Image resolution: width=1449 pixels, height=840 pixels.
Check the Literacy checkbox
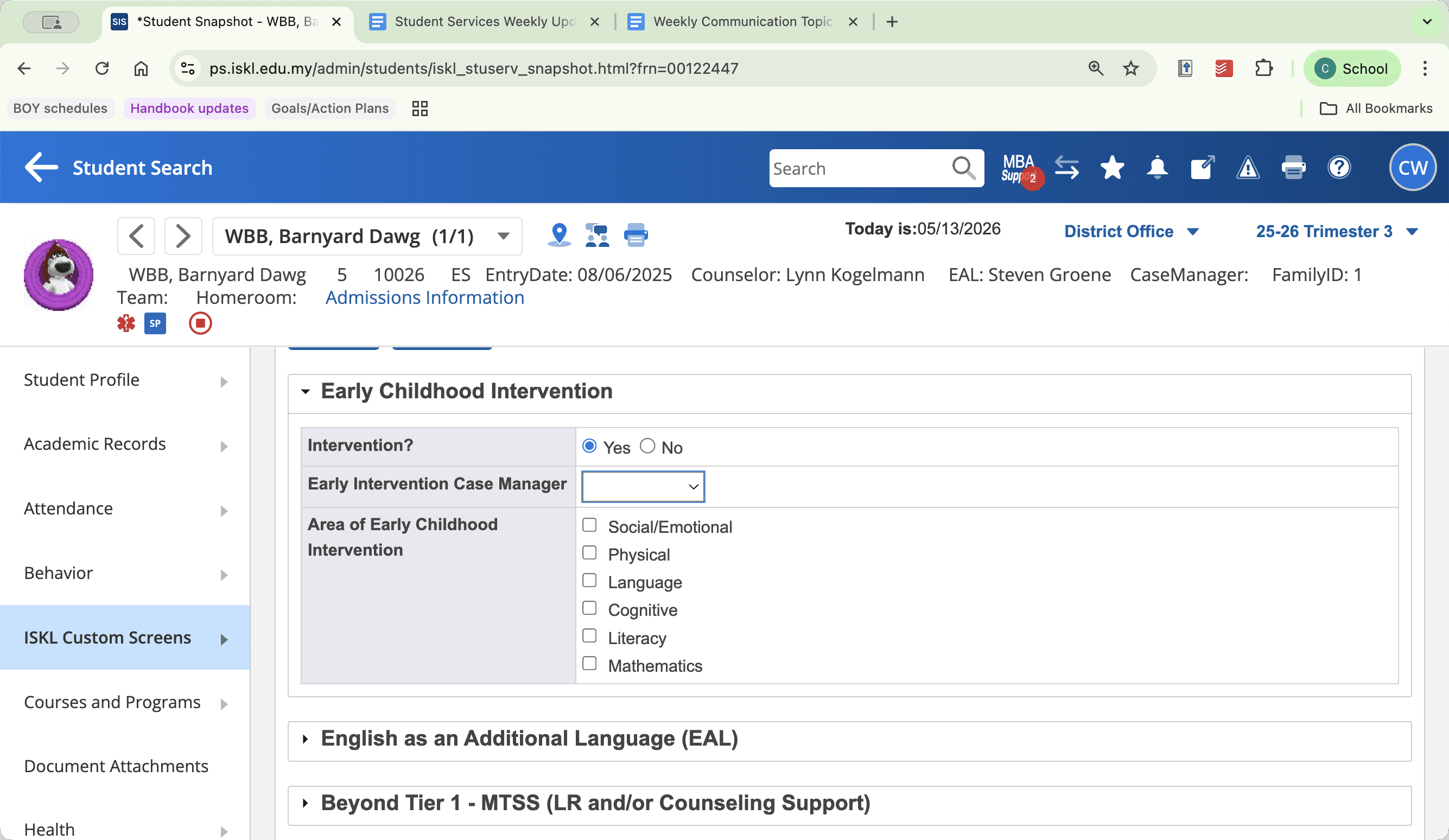coord(589,635)
